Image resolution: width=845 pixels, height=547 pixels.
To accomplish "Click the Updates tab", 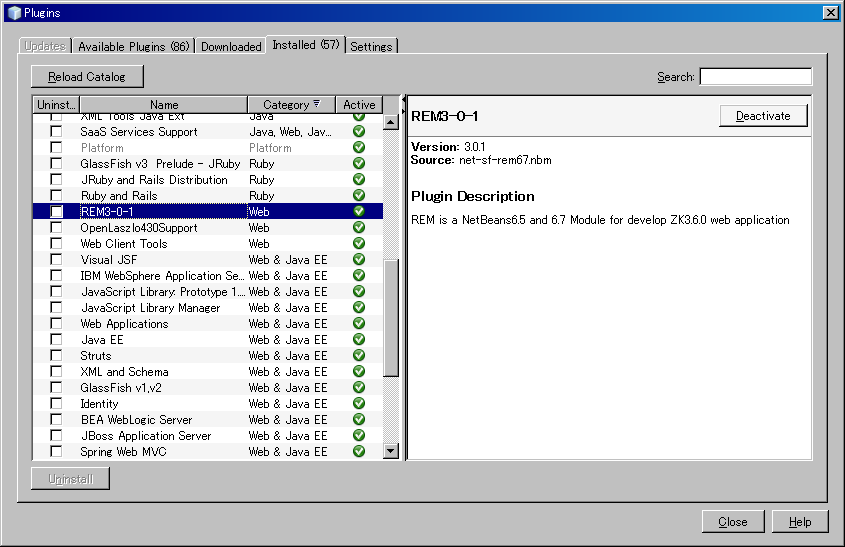I will tap(45, 46).
